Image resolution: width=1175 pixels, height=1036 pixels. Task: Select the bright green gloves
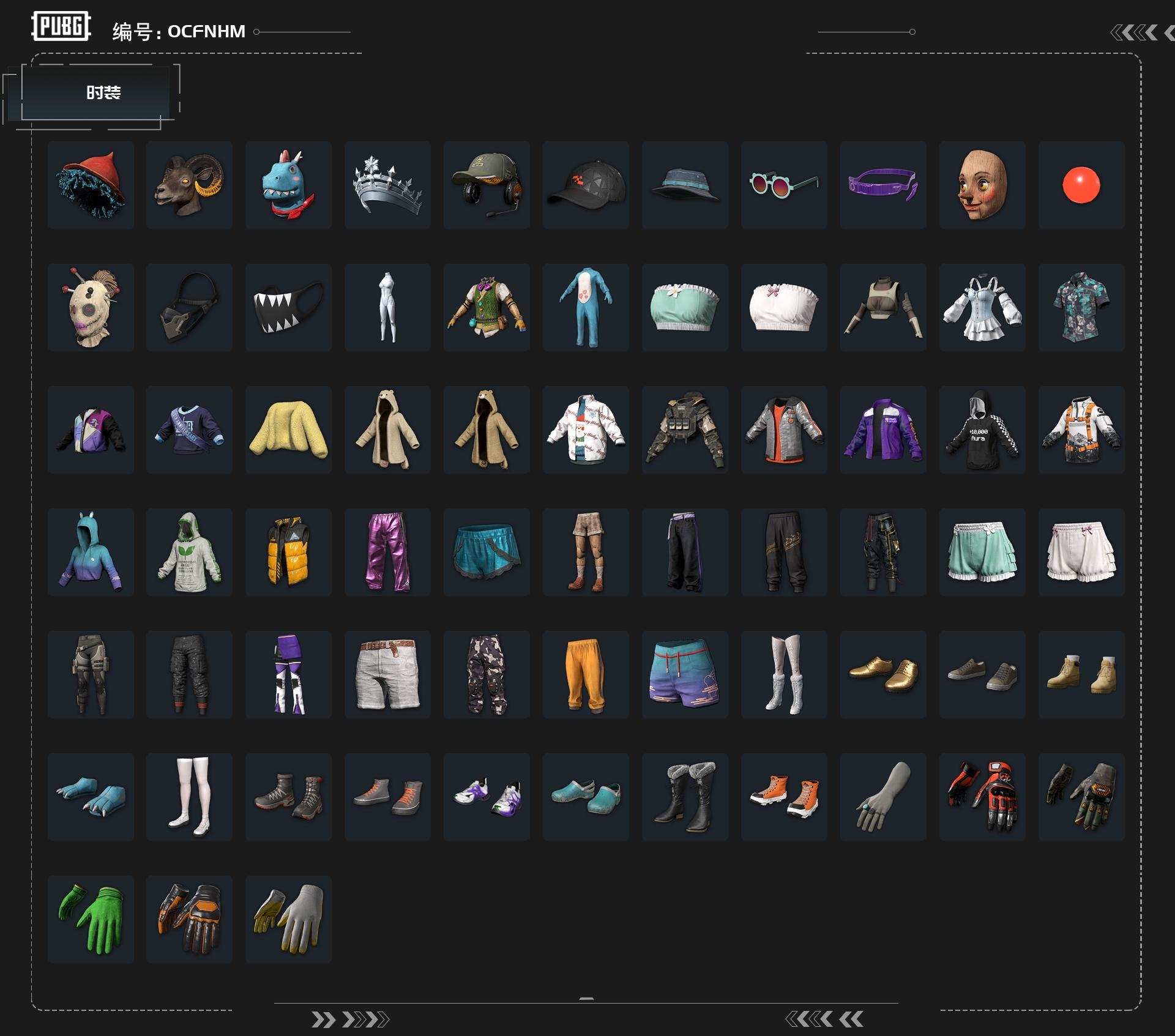point(91,919)
